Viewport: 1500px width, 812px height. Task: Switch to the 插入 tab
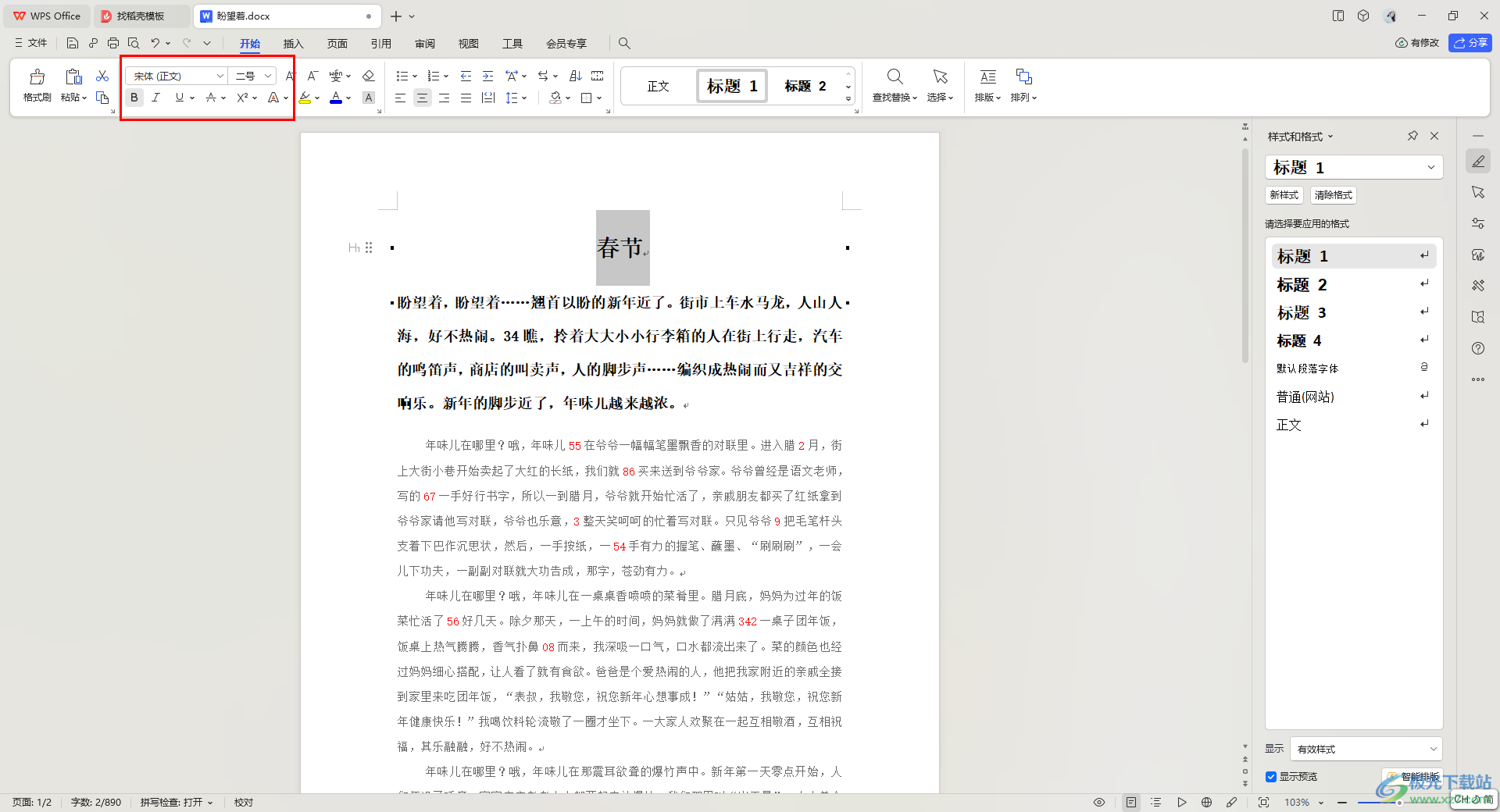pyautogui.click(x=293, y=43)
